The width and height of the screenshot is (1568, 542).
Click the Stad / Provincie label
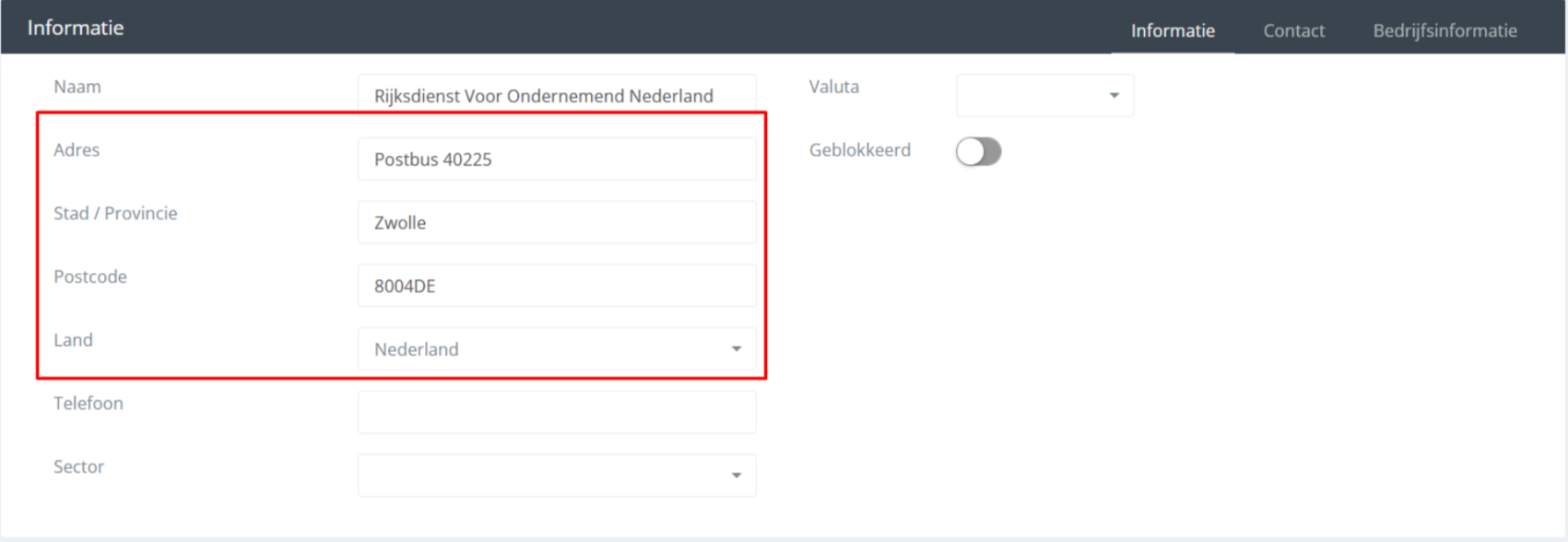coord(115,214)
